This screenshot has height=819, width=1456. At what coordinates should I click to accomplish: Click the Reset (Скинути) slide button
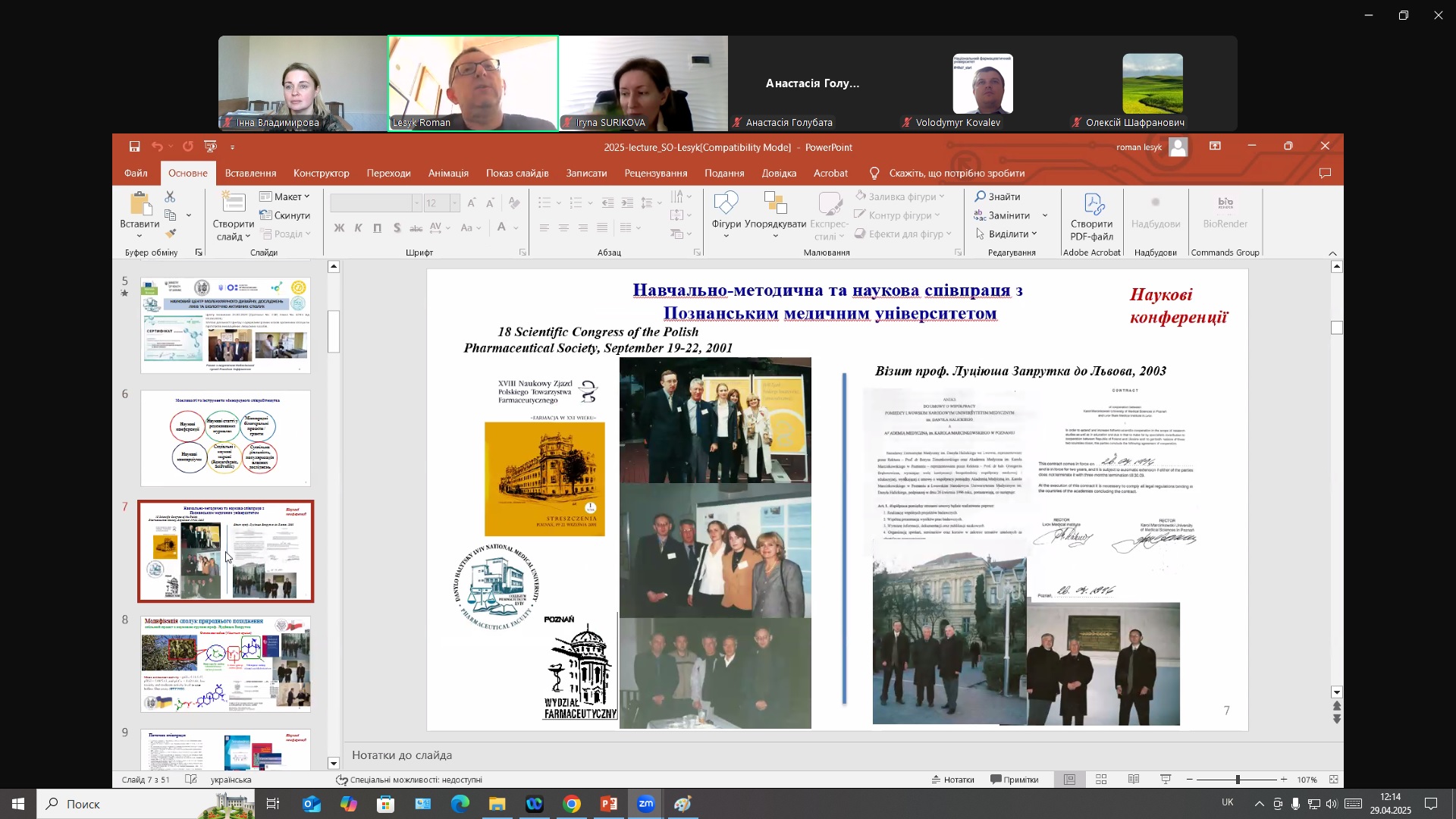pos(284,215)
